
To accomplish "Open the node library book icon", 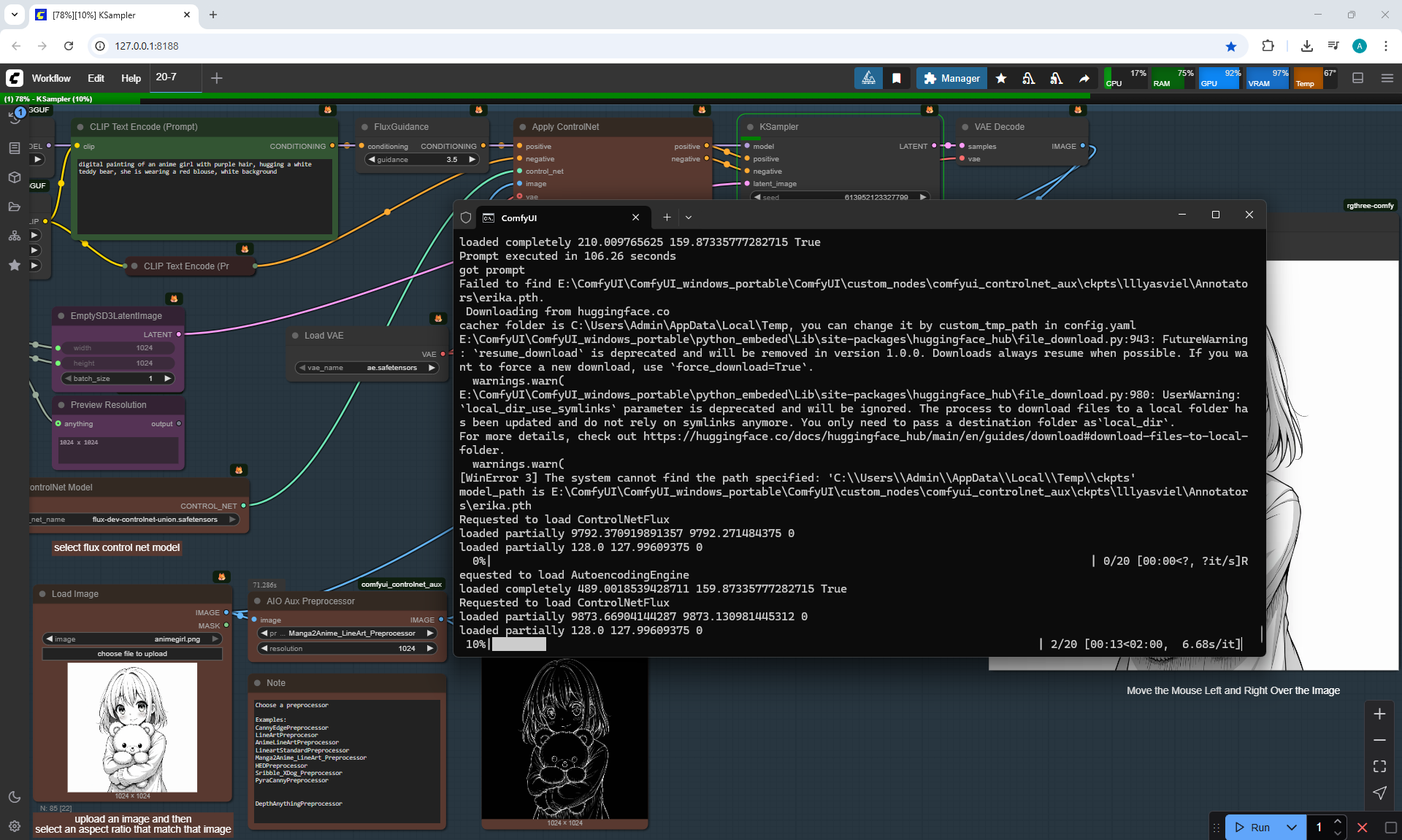I will 15,148.
